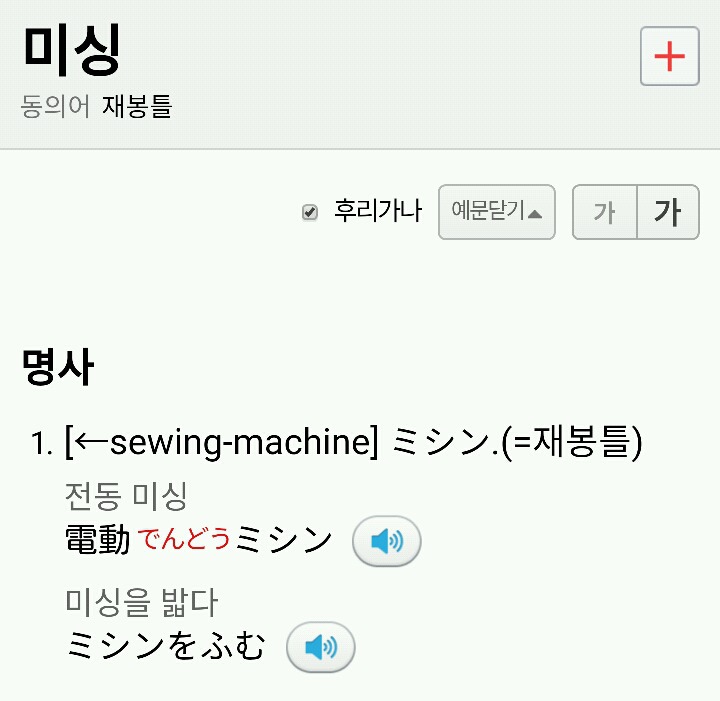Click the Japanese phrase 電動ミシン
The image size is (720, 701).
198,539
